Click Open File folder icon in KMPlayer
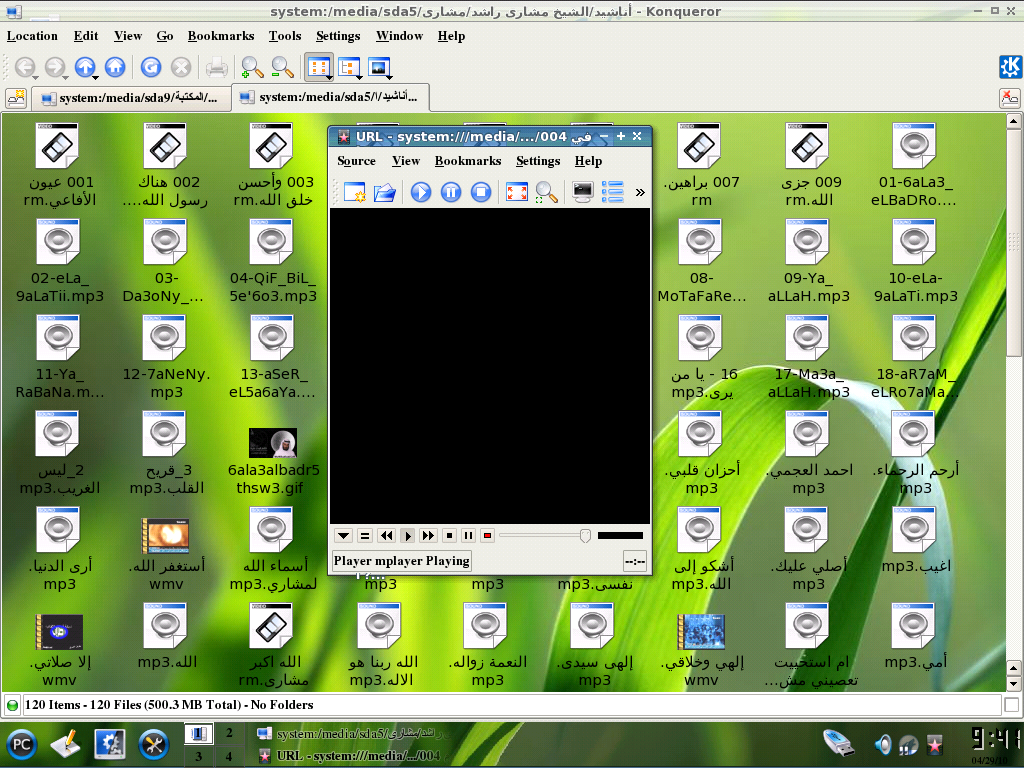The image size is (1024, 768). [x=385, y=192]
